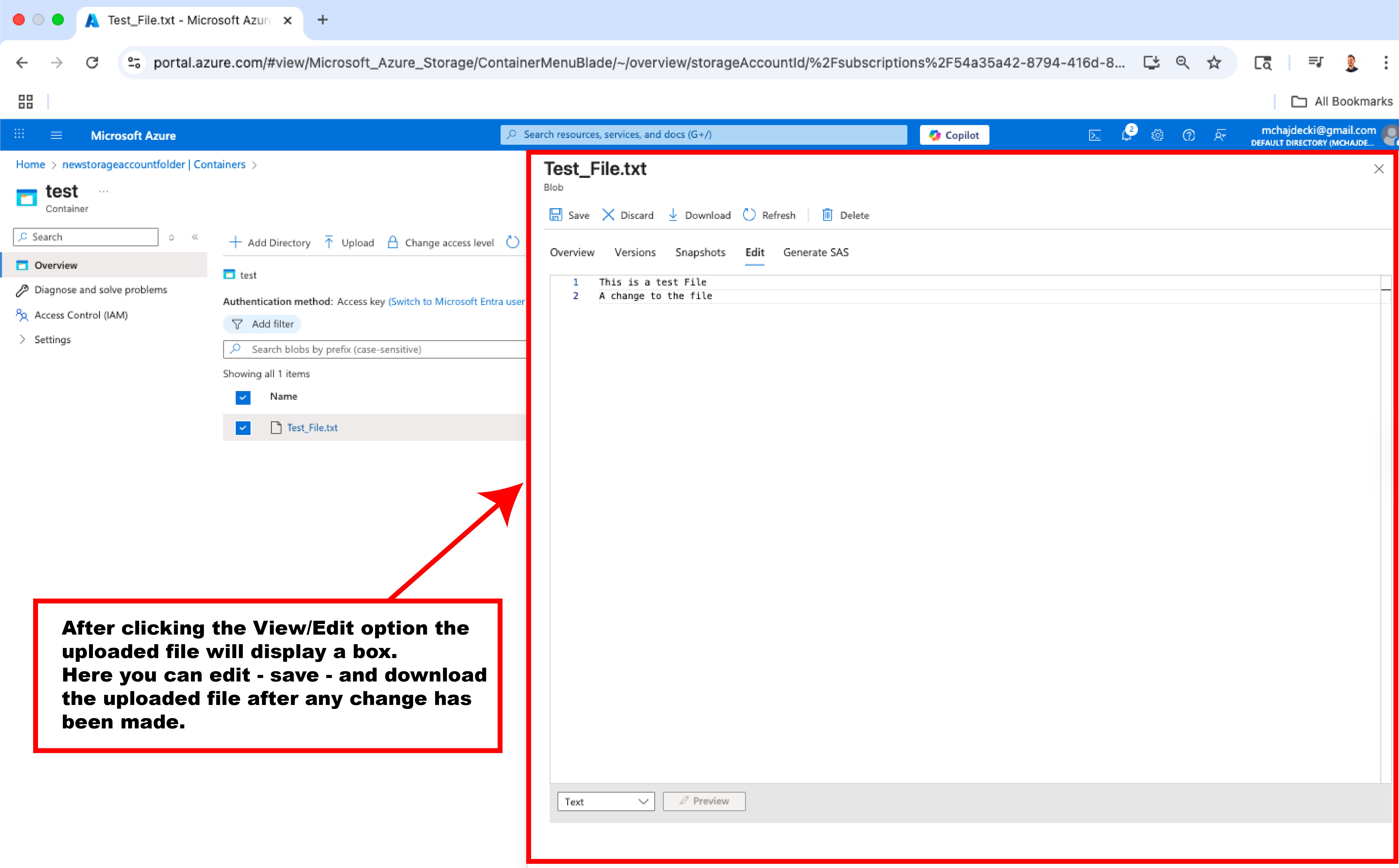
Task: Upload a blob to the container
Action: point(349,242)
